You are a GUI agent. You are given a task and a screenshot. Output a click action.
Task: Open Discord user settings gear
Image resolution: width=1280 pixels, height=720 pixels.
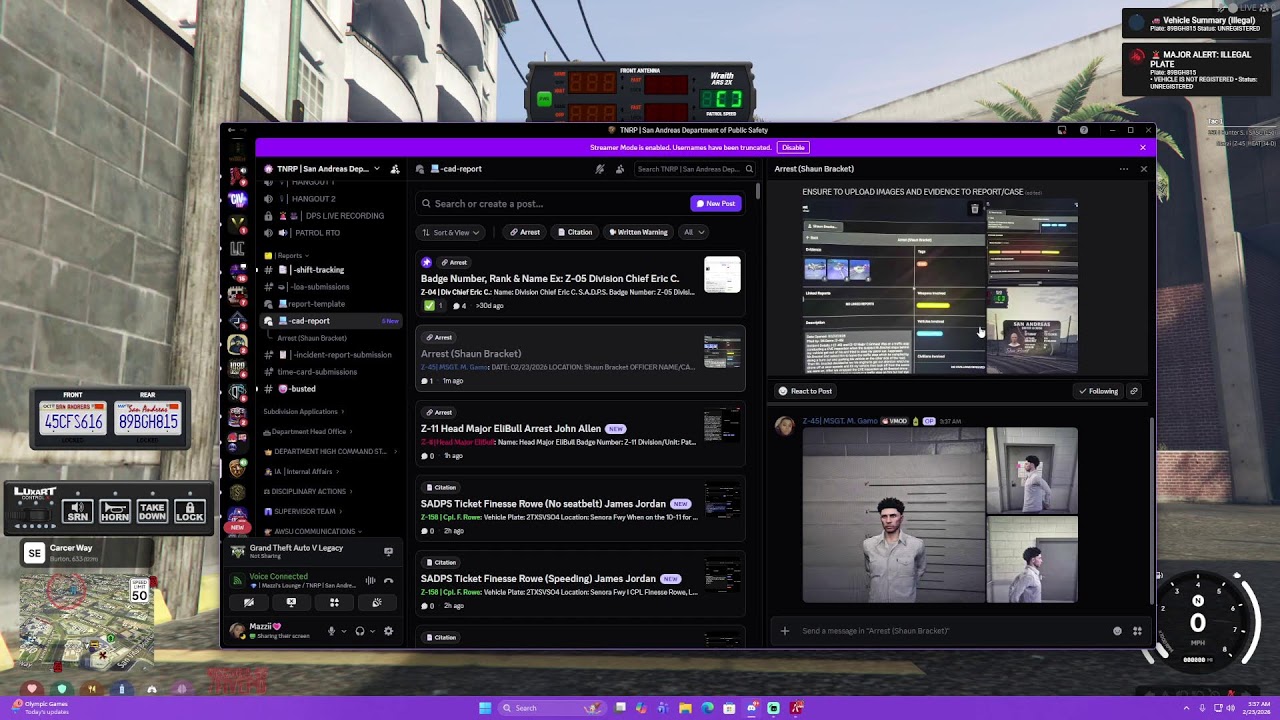coord(389,631)
